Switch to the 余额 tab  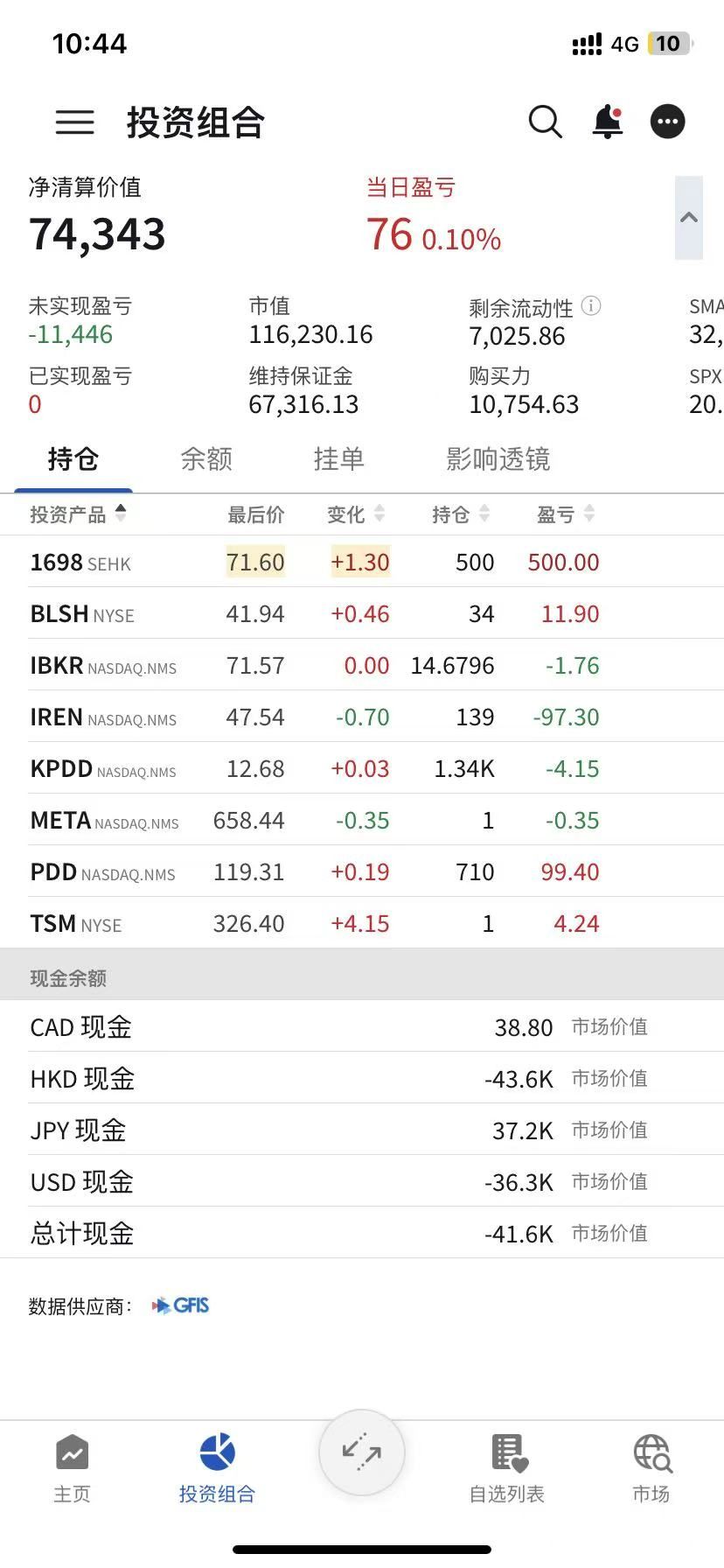[206, 459]
